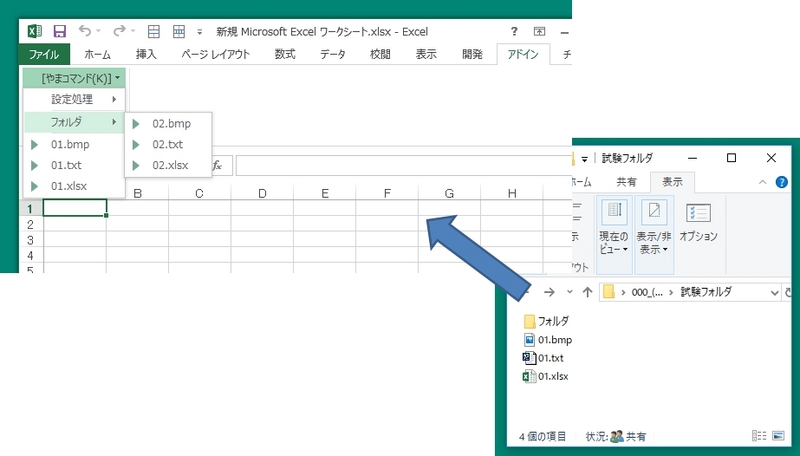The image size is (800, 456).
Task: Collapse the Explorer ribbon with chevron
Action: [x=764, y=182]
